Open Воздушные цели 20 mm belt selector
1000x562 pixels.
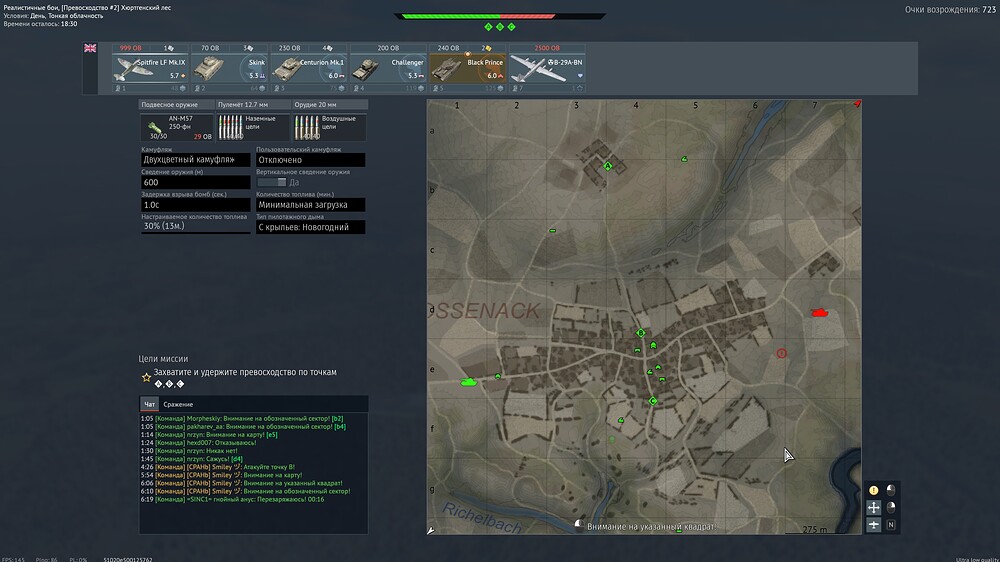330,127
